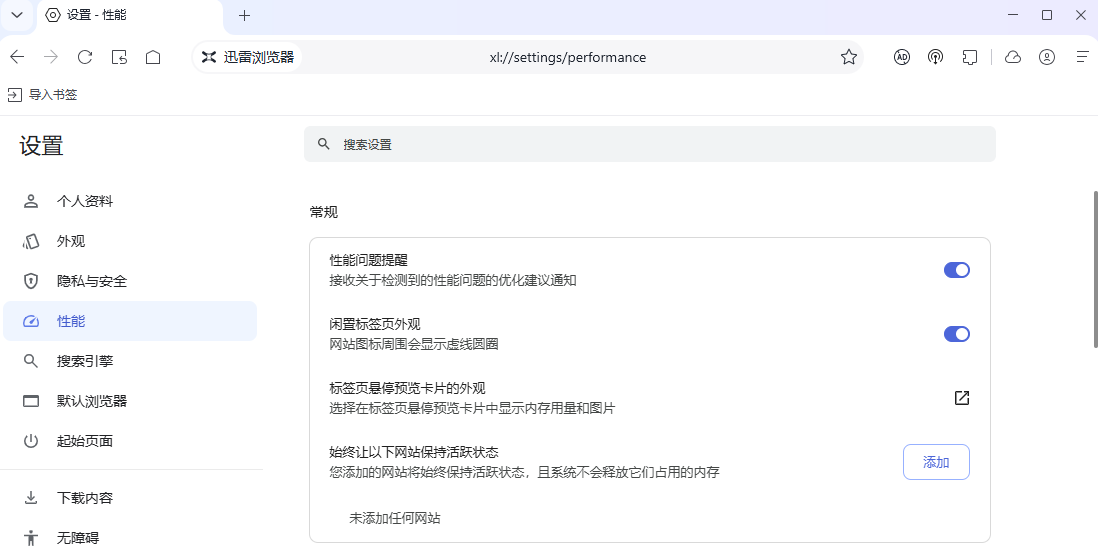Open the cloud sync icon
Screen dimensions: 1098x549
(1013, 57)
